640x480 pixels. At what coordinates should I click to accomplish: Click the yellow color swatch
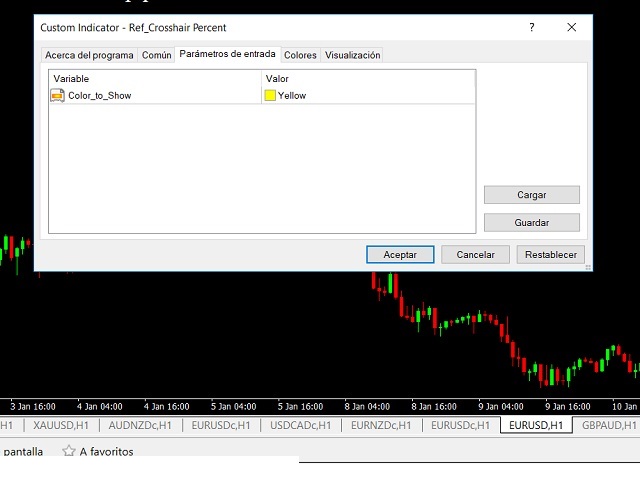270,96
